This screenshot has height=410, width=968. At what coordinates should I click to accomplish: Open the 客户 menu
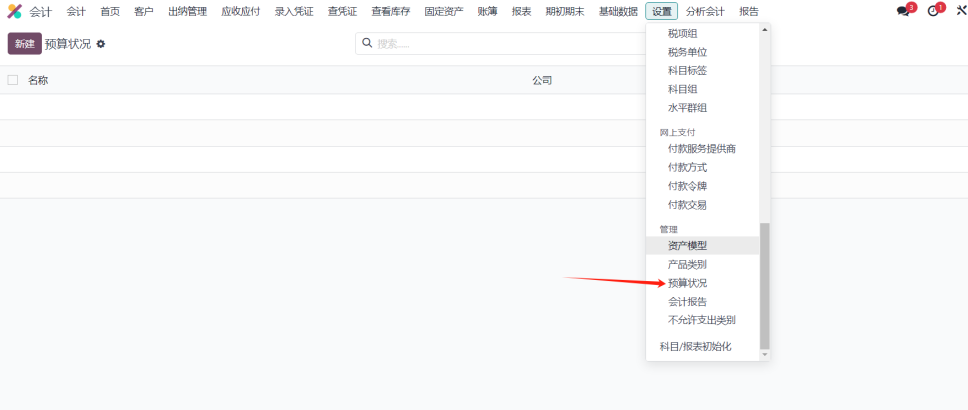[144, 11]
